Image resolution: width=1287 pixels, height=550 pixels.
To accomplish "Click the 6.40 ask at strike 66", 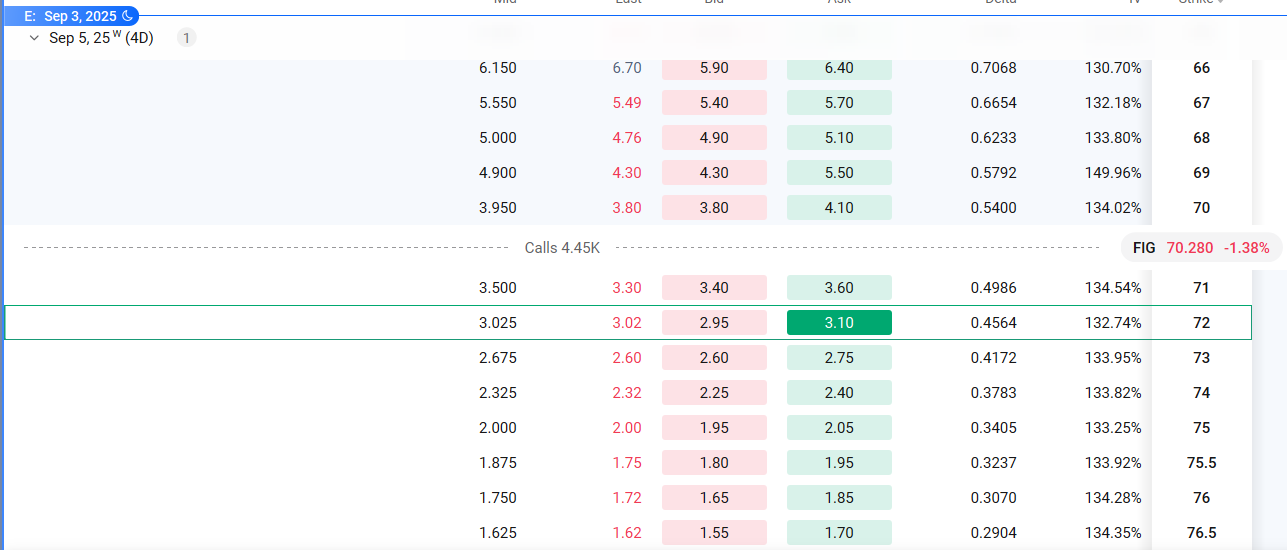I will [839, 68].
